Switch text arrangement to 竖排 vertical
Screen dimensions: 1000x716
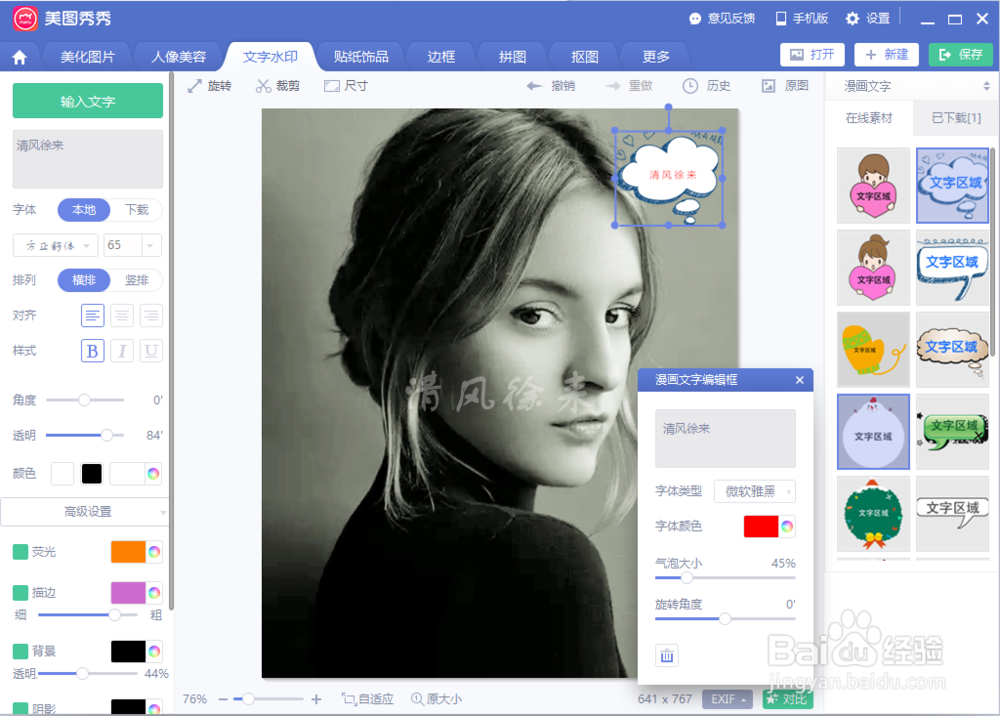[137, 280]
